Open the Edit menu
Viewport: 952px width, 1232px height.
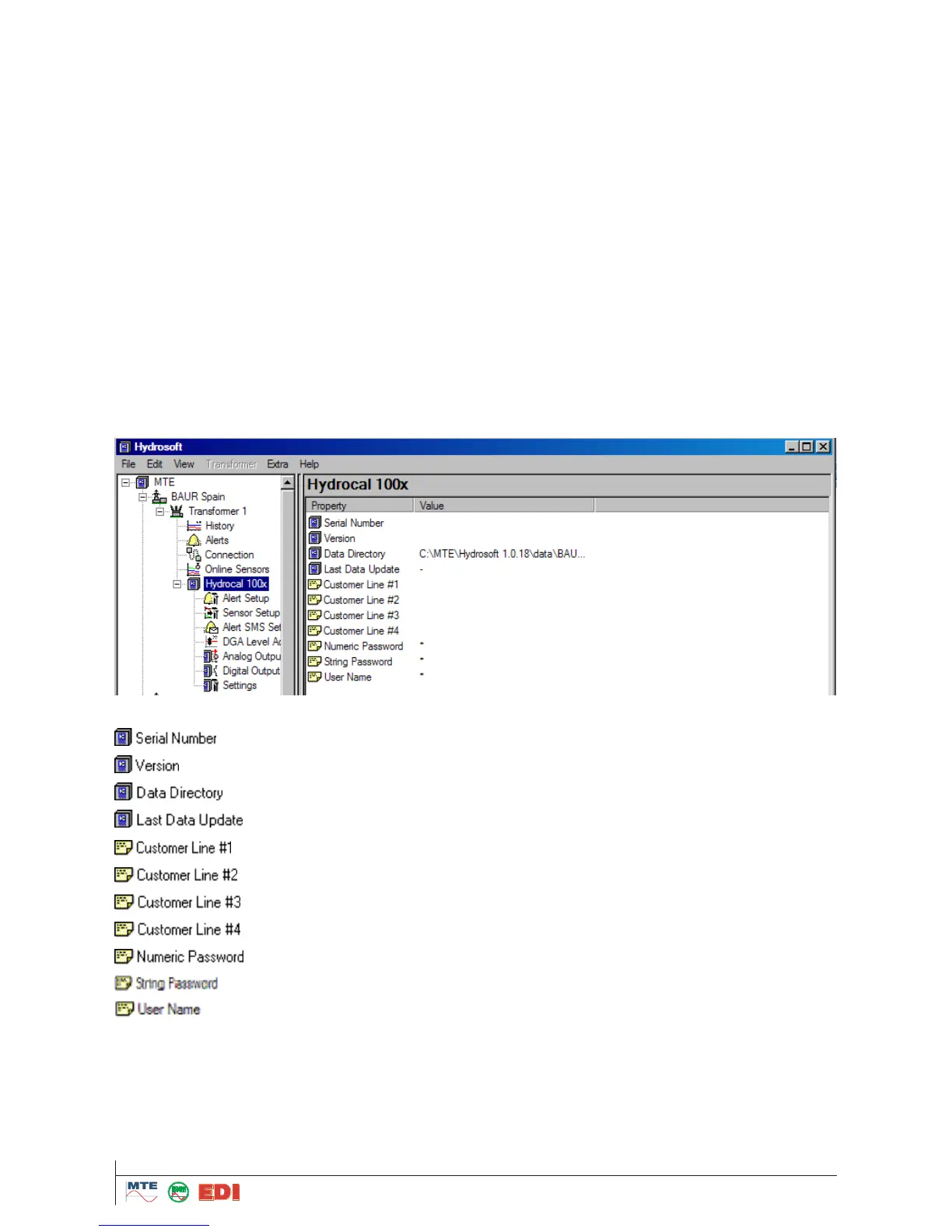pos(155,464)
